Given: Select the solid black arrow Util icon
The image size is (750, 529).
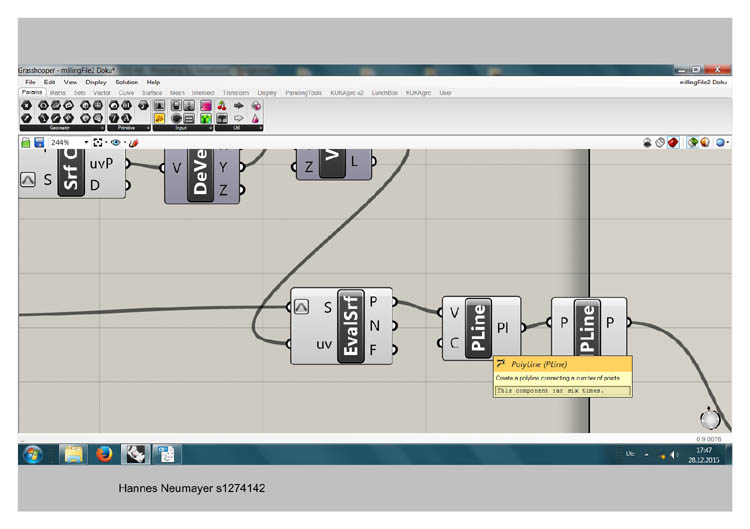Looking at the screenshot, I should click(239, 105).
